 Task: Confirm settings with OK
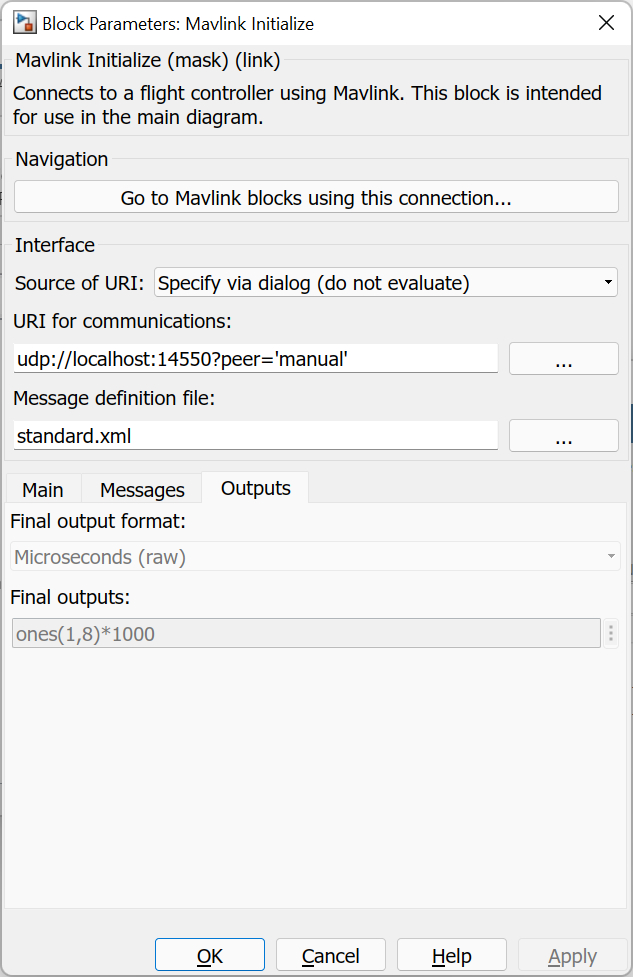[209, 955]
